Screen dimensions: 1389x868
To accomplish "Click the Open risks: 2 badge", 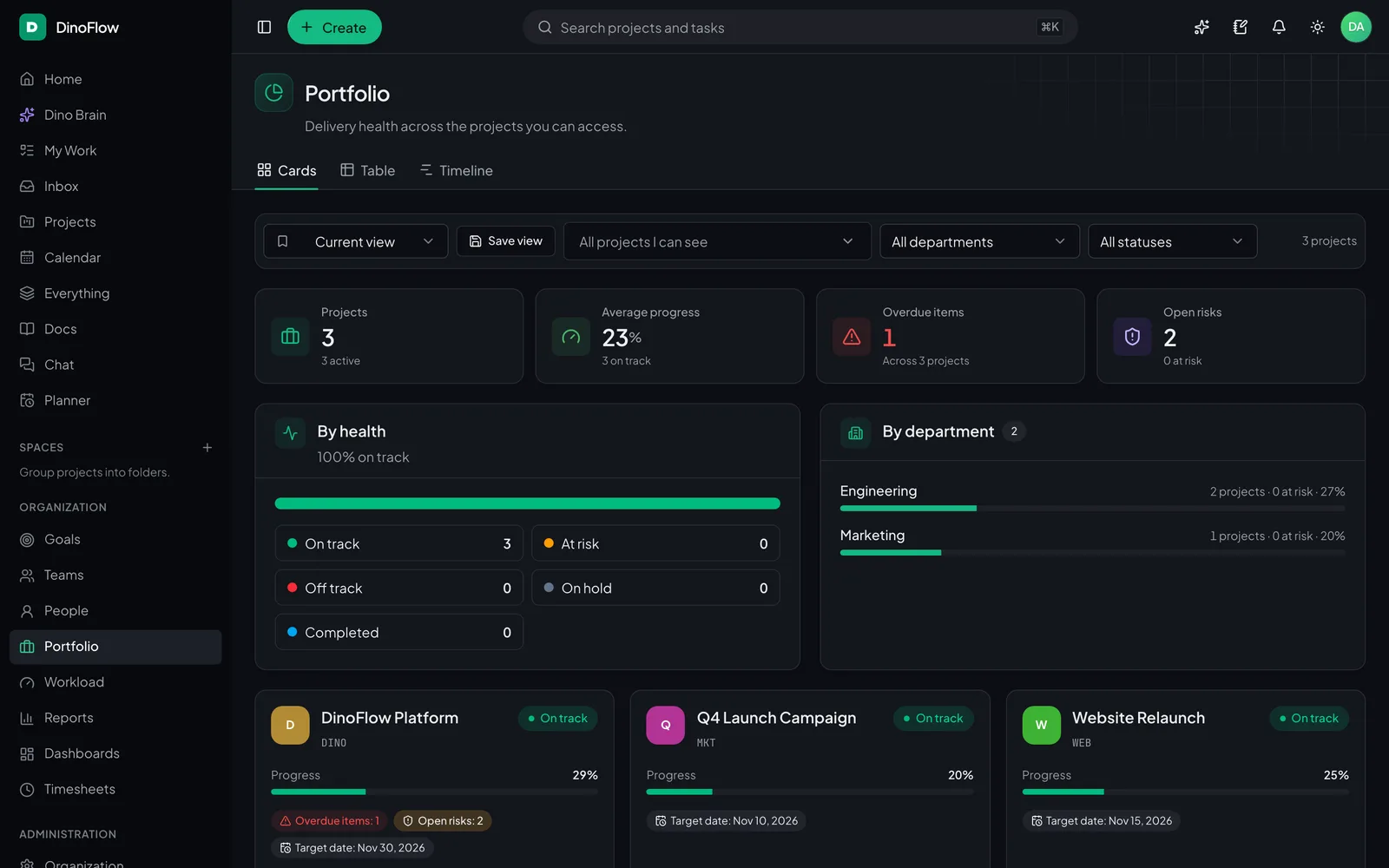I will (443, 821).
